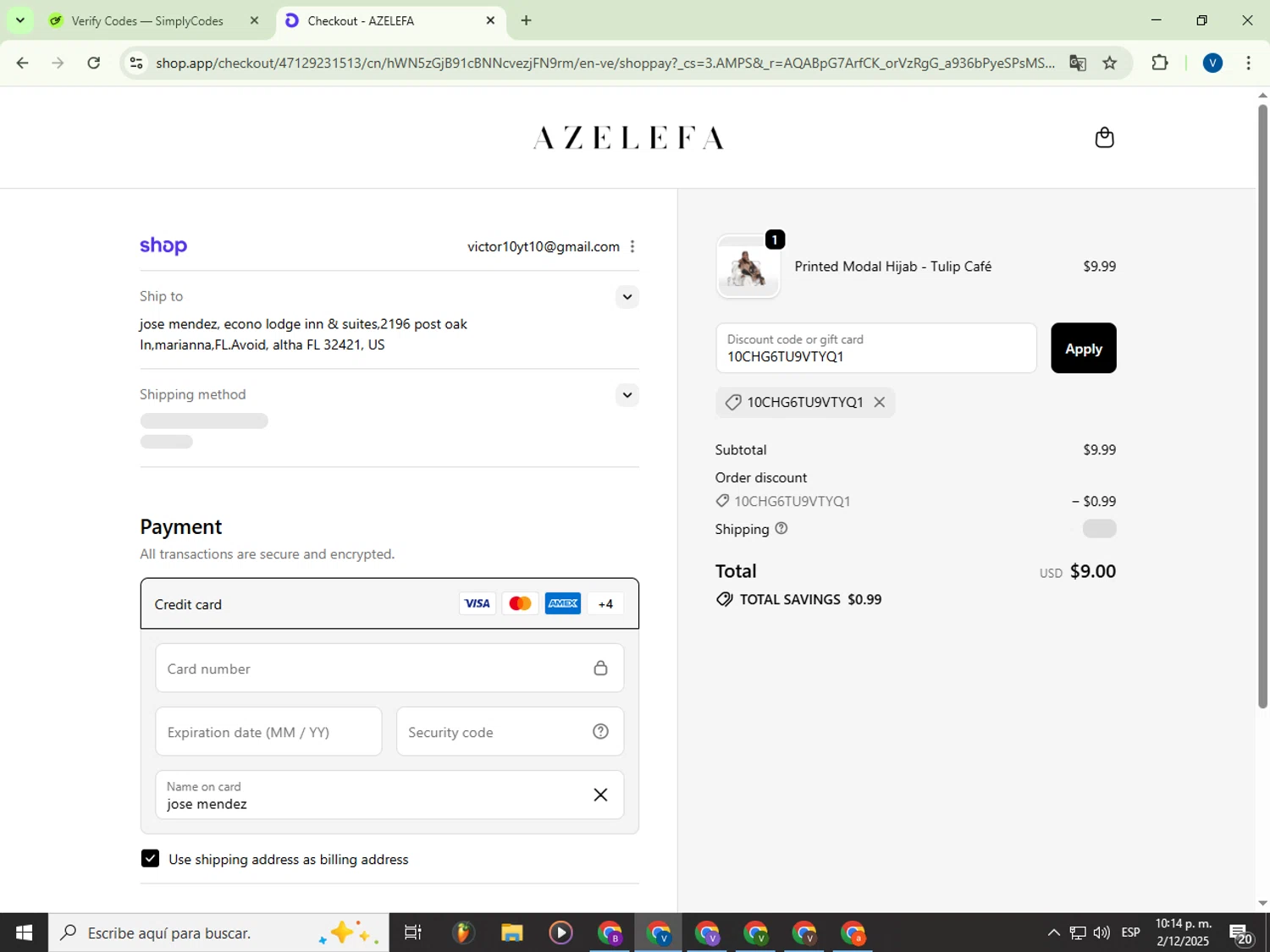
Task: Click the site information icon in address bar
Action: click(136, 63)
